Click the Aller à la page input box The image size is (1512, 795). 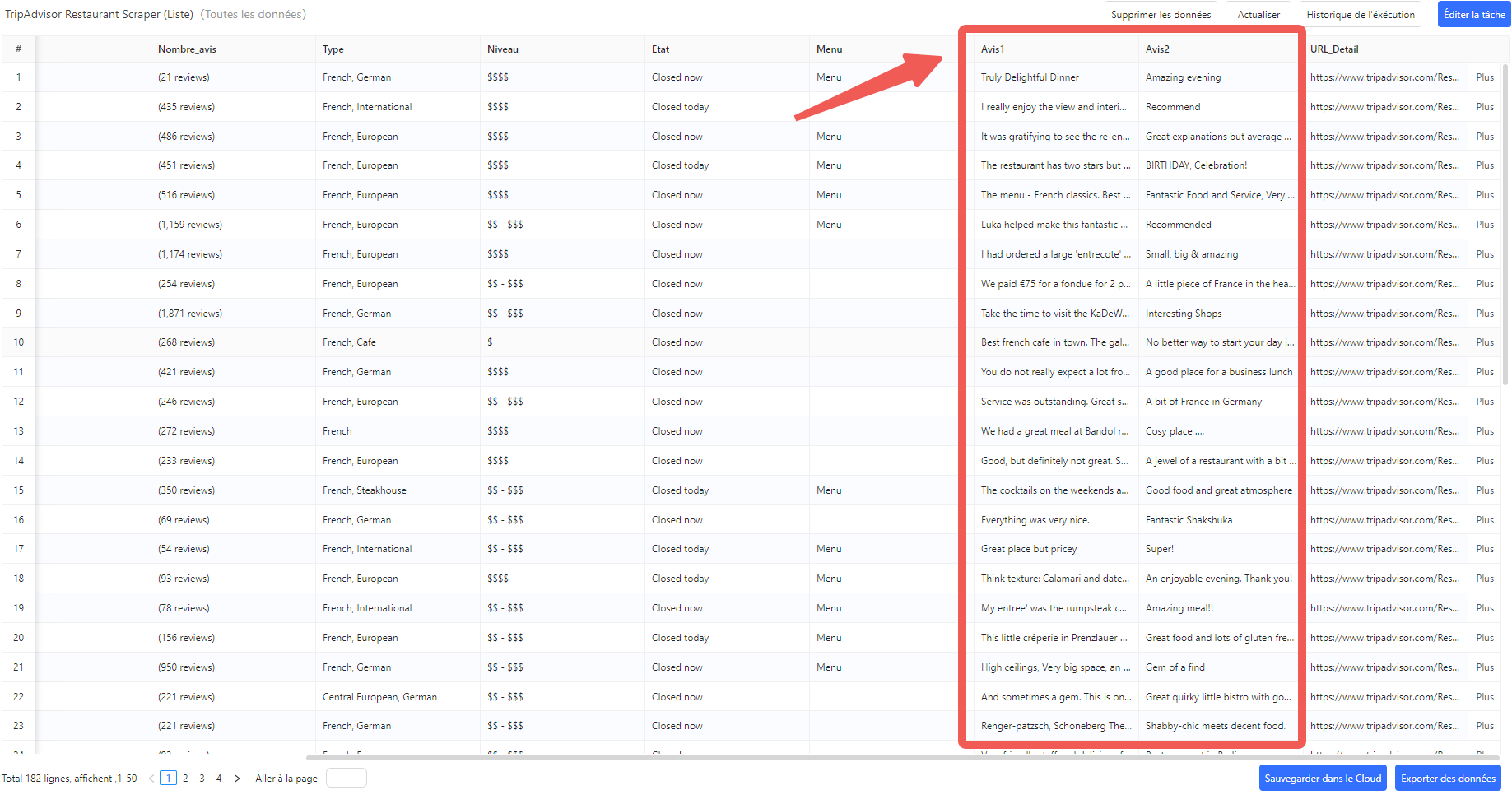pyautogui.click(x=347, y=779)
